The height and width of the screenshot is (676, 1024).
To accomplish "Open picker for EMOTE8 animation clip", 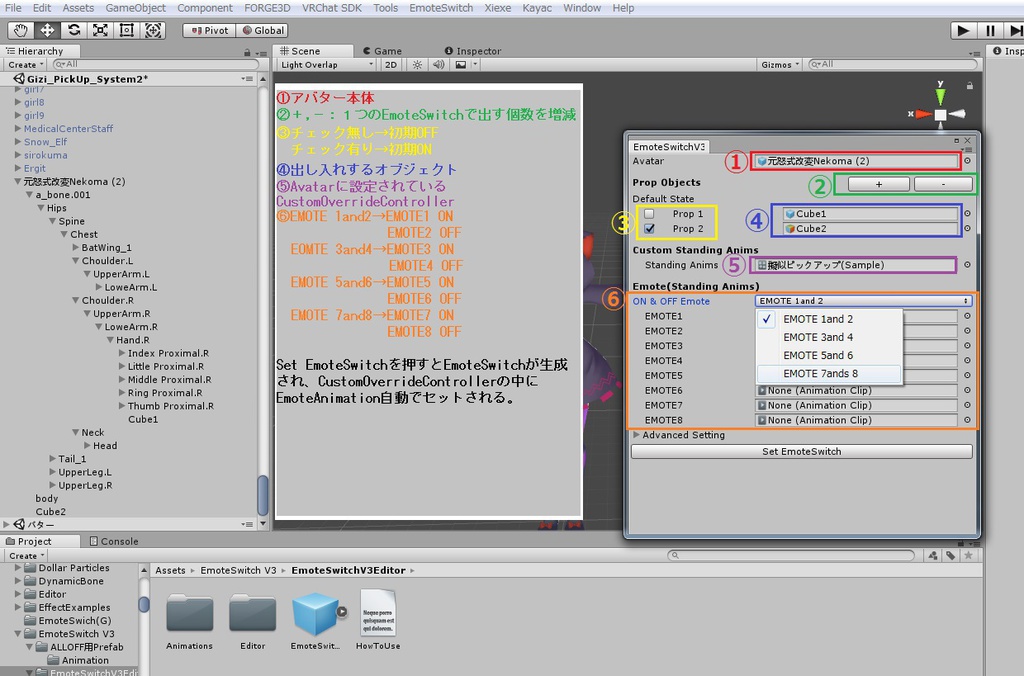I will click(967, 420).
